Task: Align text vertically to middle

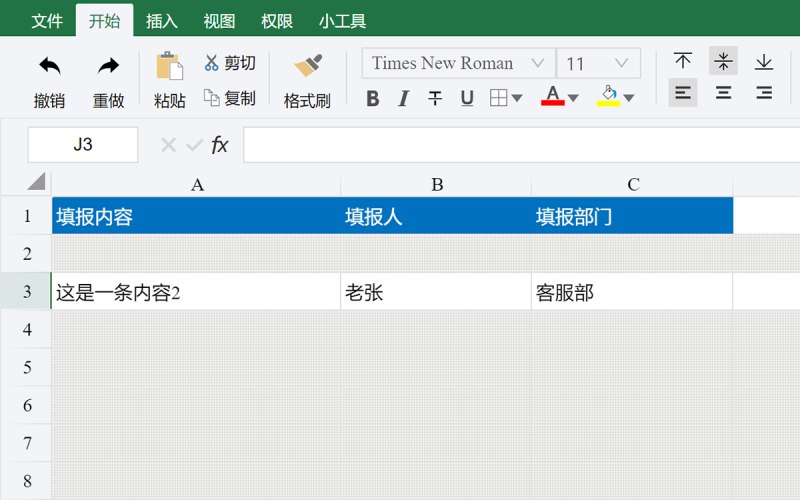Action: [723, 61]
